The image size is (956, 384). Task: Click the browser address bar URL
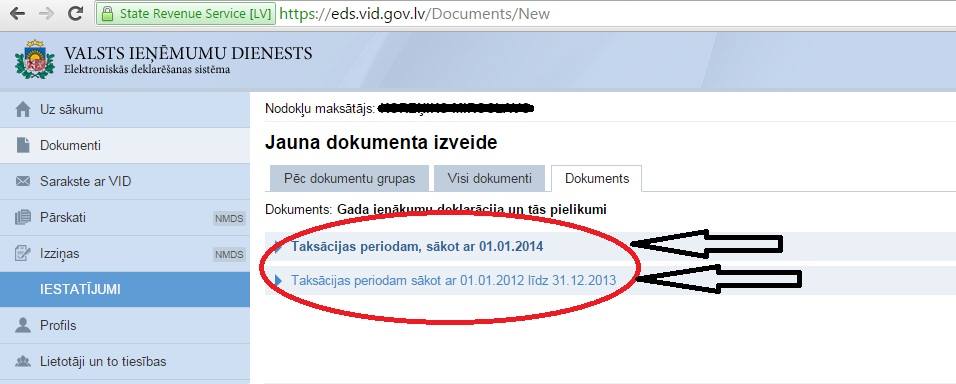pyautogui.click(x=415, y=13)
